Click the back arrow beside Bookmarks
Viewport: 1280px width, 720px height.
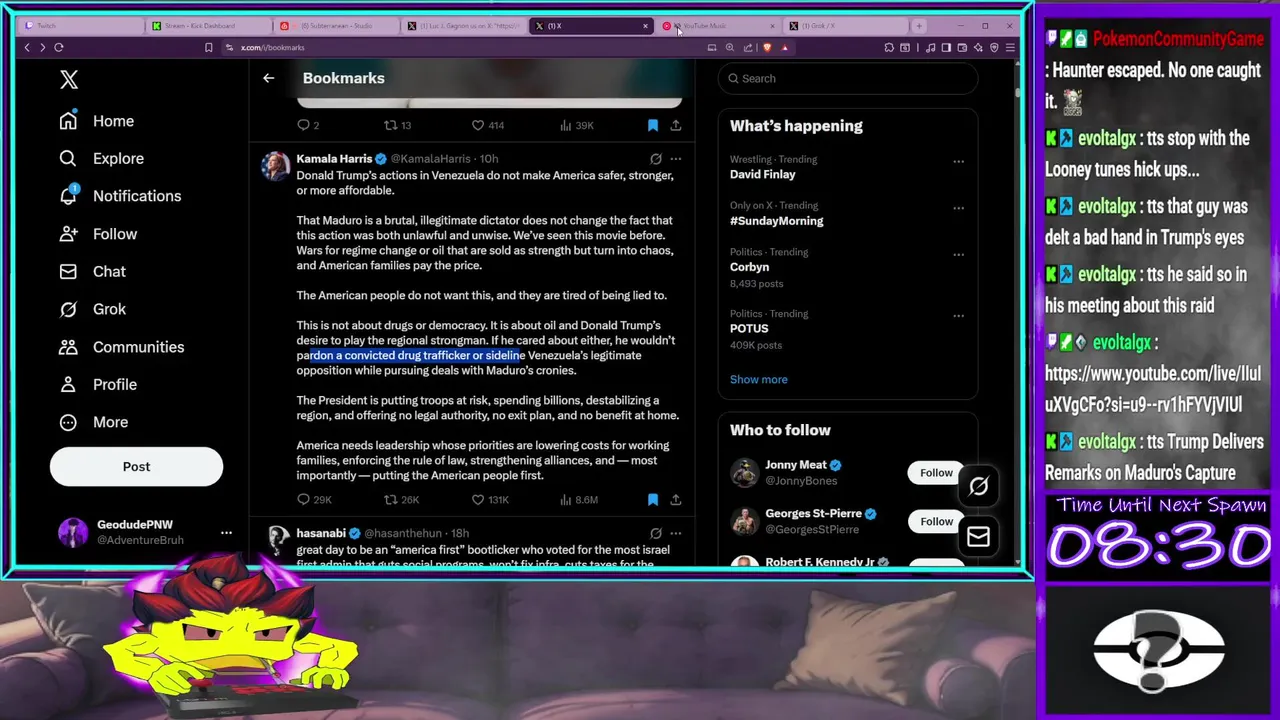268,78
